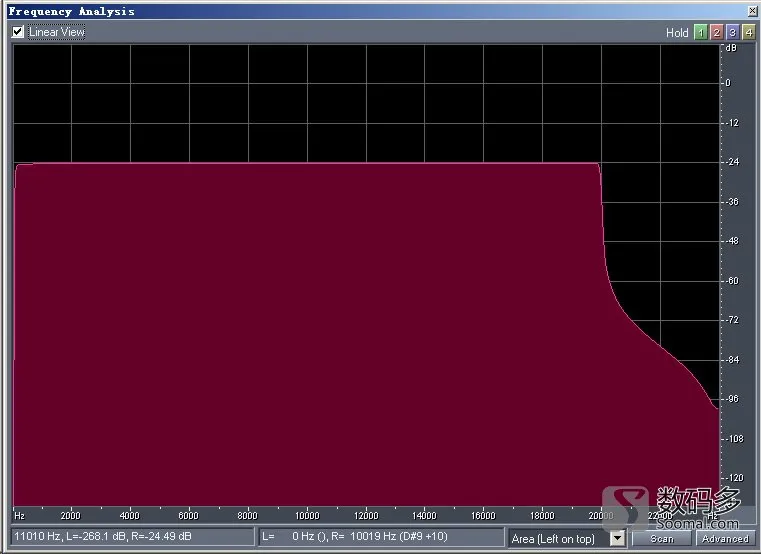The height and width of the screenshot is (554, 761).
Task: Click the 6000 Hz axis label
Action: 189,516
